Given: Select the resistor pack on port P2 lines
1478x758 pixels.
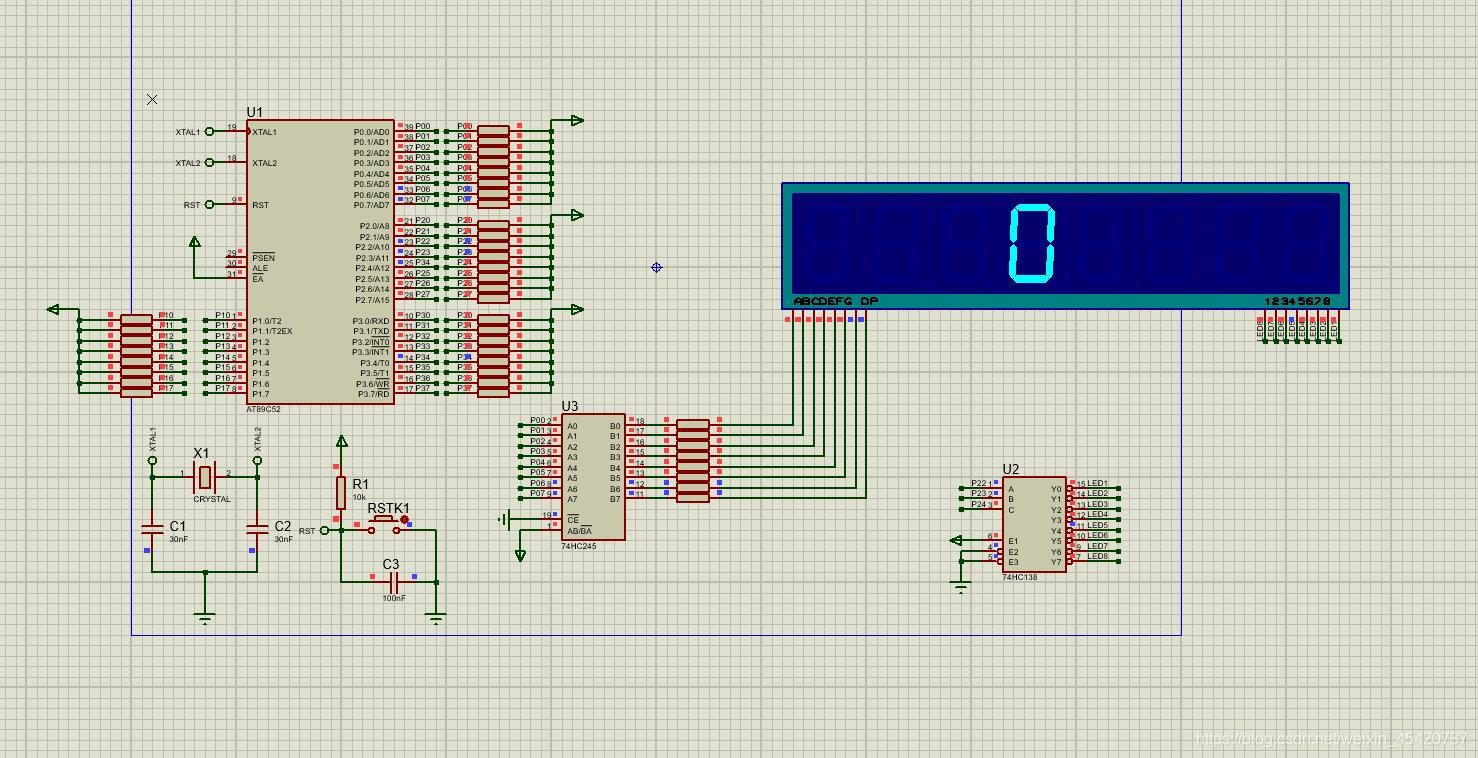Looking at the screenshot, I should [x=493, y=260].
